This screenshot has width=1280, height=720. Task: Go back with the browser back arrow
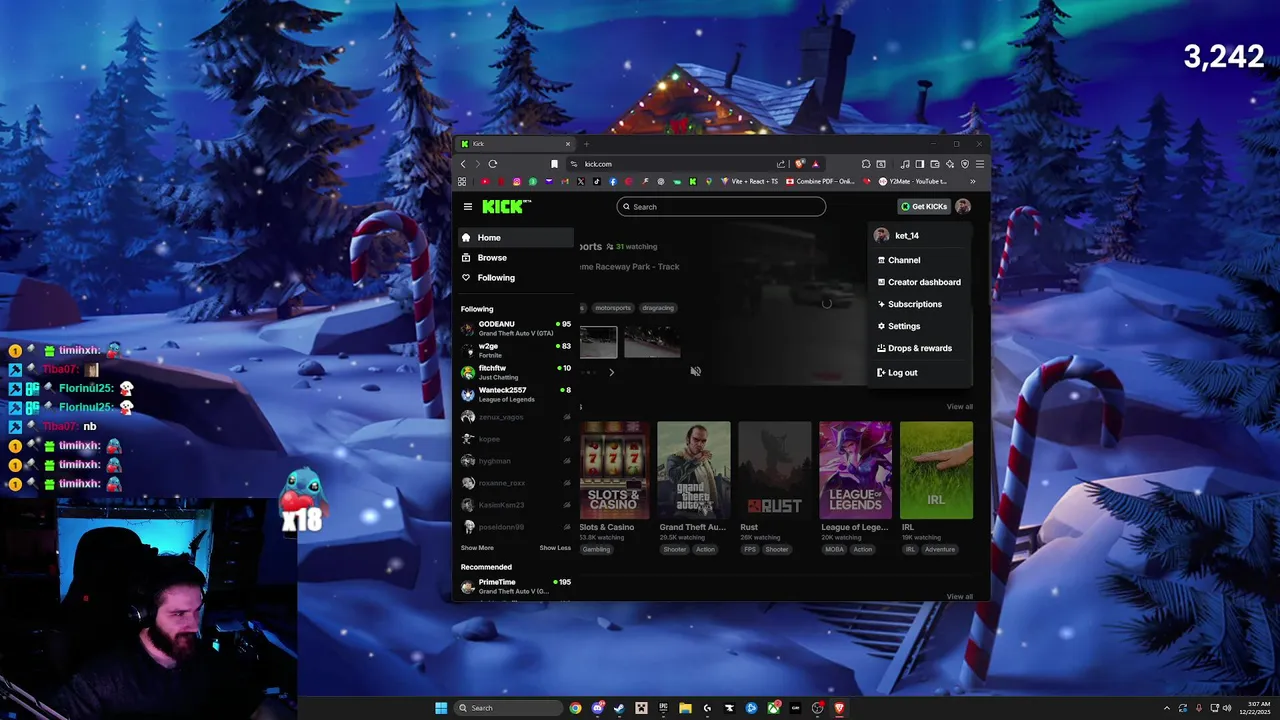463,164
